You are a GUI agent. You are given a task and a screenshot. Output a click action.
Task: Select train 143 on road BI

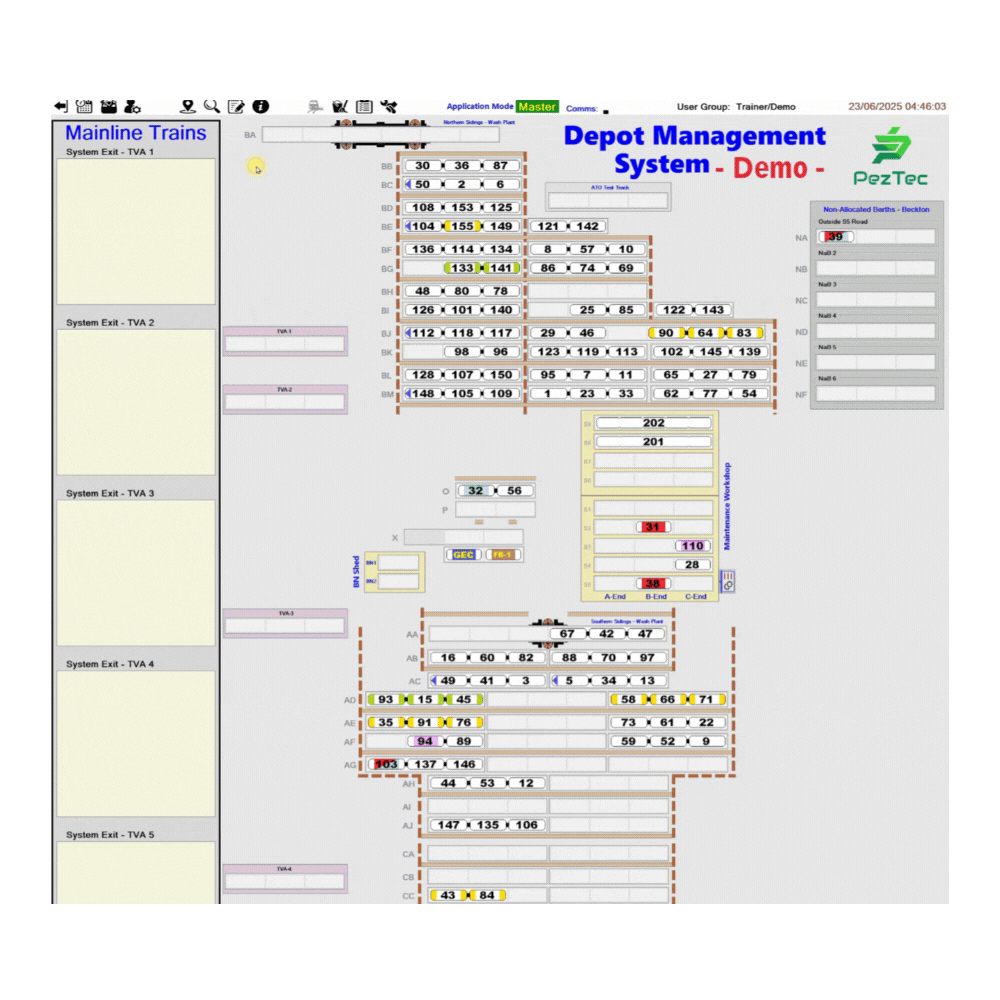(x=713, y=310)
